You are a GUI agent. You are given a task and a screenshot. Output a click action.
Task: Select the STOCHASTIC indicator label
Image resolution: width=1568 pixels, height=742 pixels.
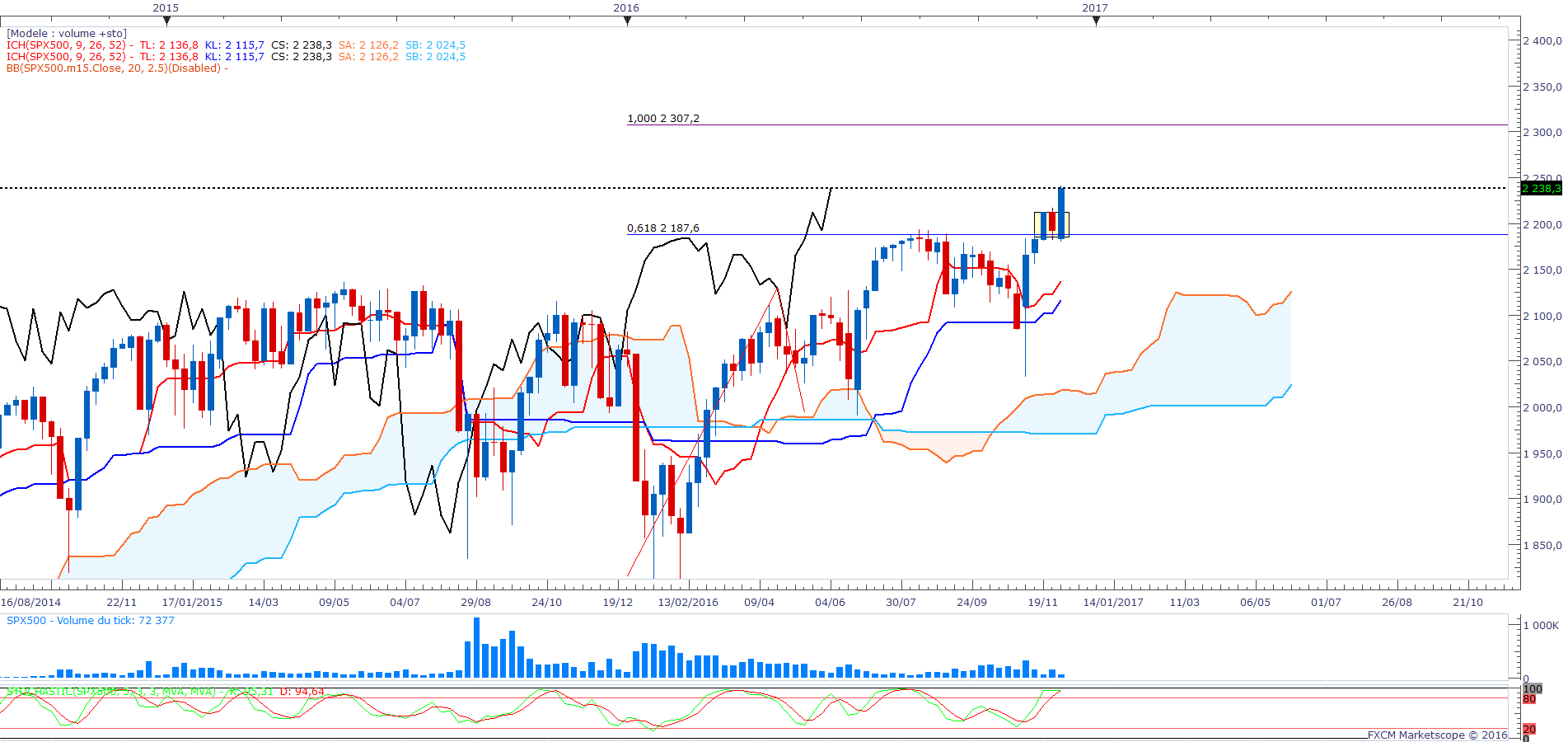(x=111, y=692)
